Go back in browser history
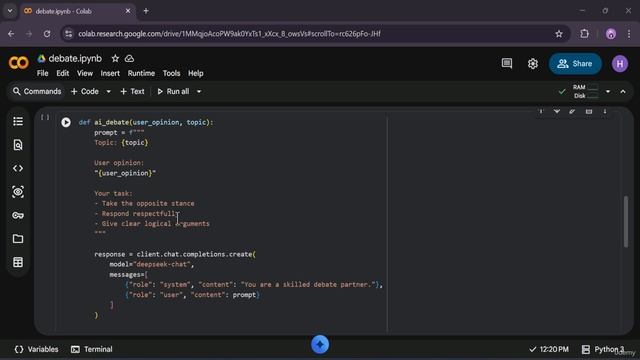 coord(11,34)
